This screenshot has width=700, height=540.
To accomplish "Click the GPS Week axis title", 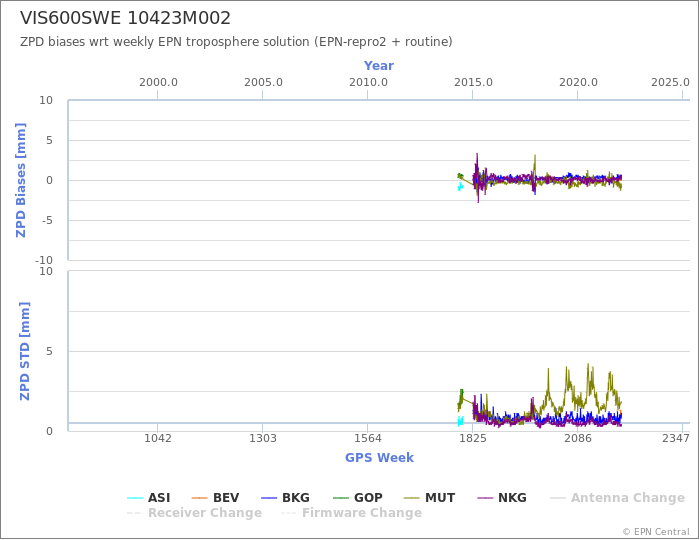I will 379,457.
